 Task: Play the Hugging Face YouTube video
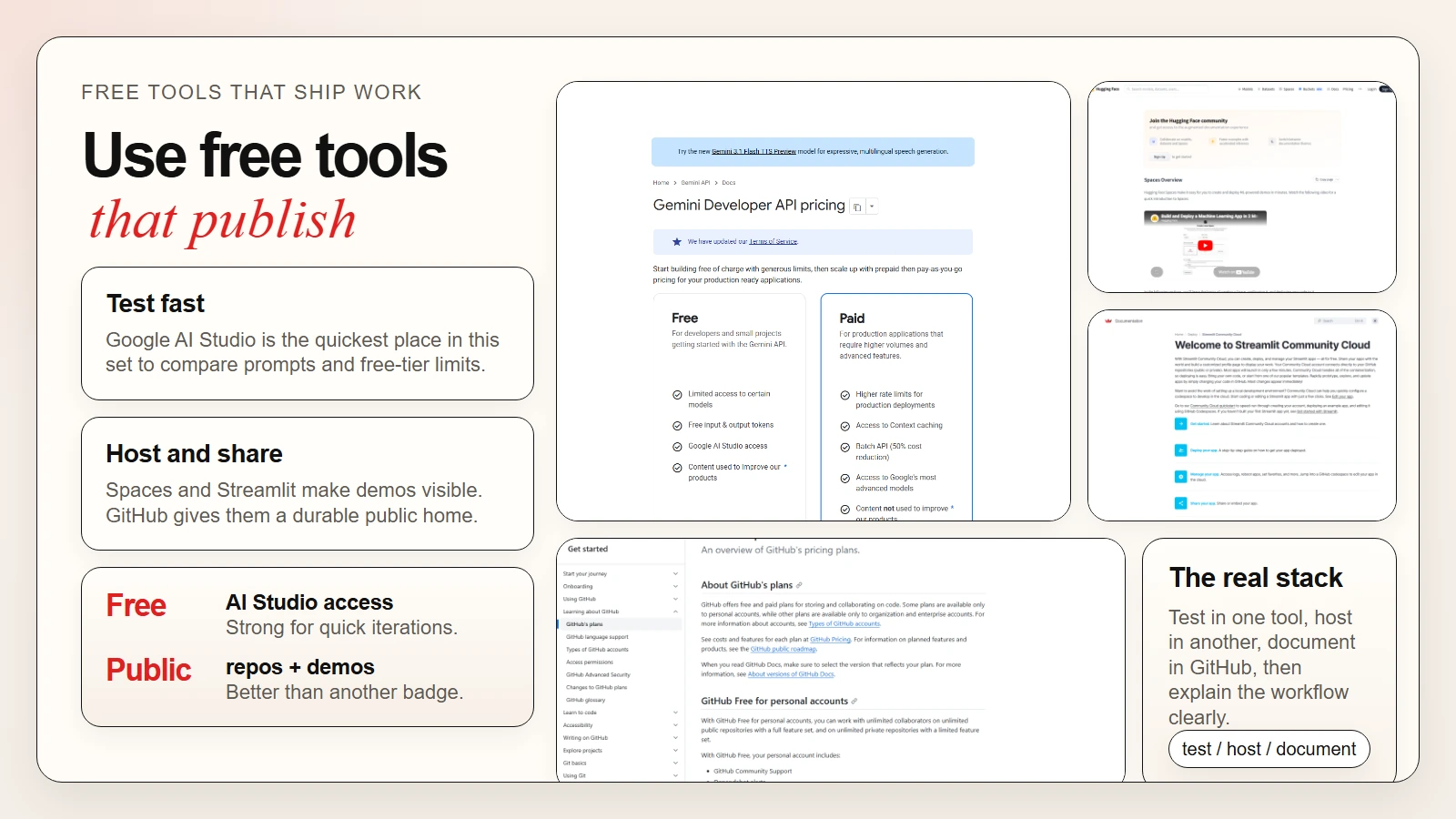[1205, 246]
